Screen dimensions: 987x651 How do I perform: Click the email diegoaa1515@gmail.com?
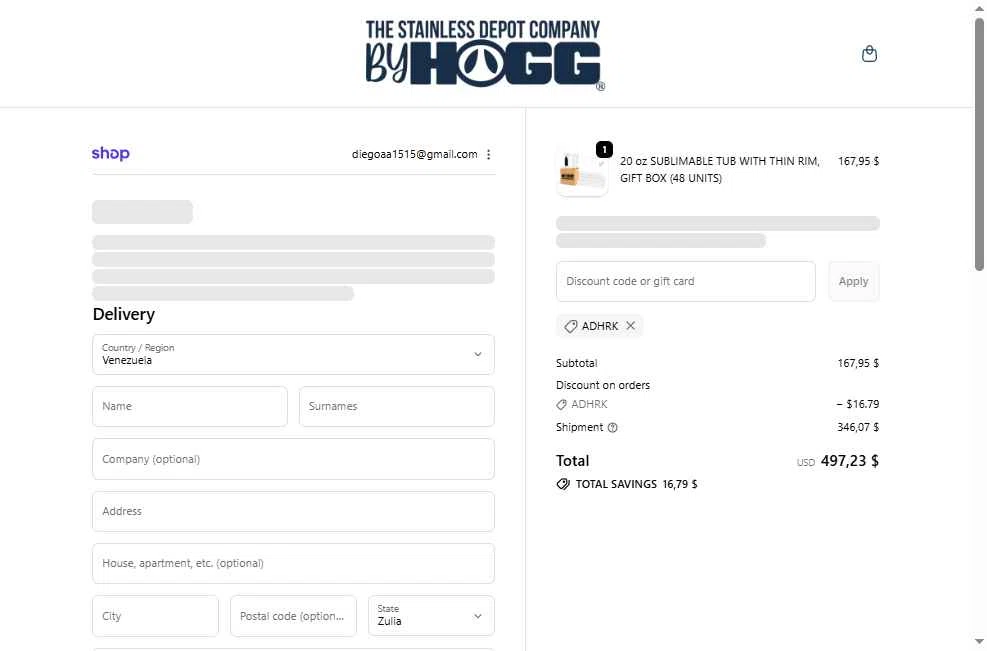coord(414,154)
